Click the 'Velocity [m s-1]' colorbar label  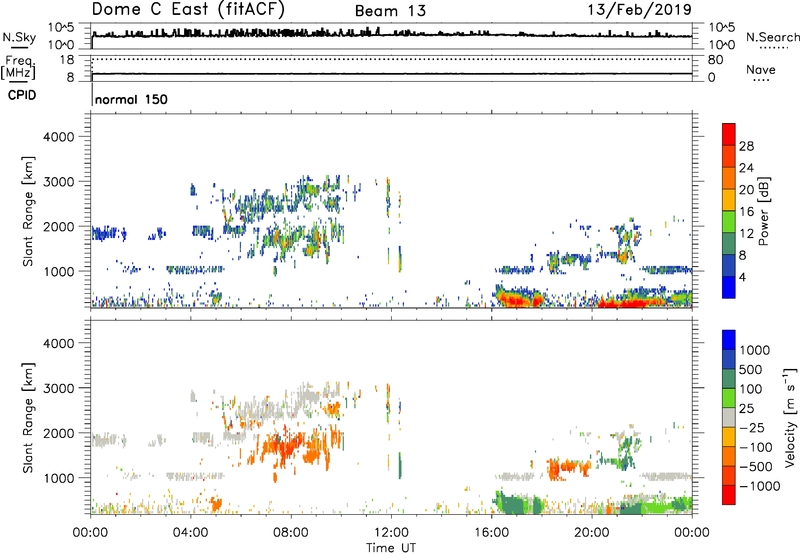[x=790, y=416]
